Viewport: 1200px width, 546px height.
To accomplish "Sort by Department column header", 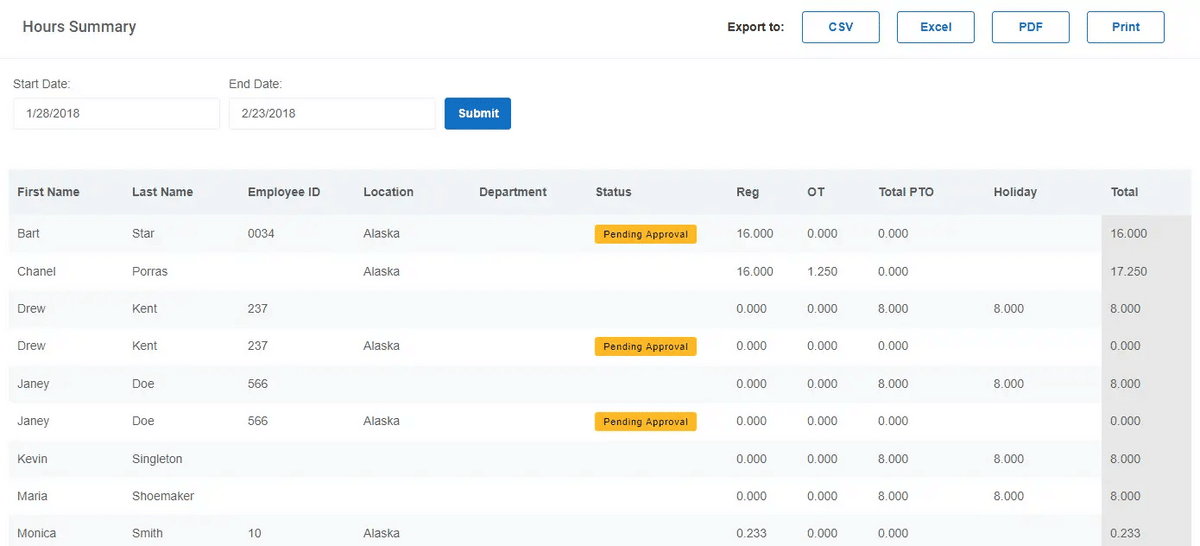I will [x=513, y=192].
